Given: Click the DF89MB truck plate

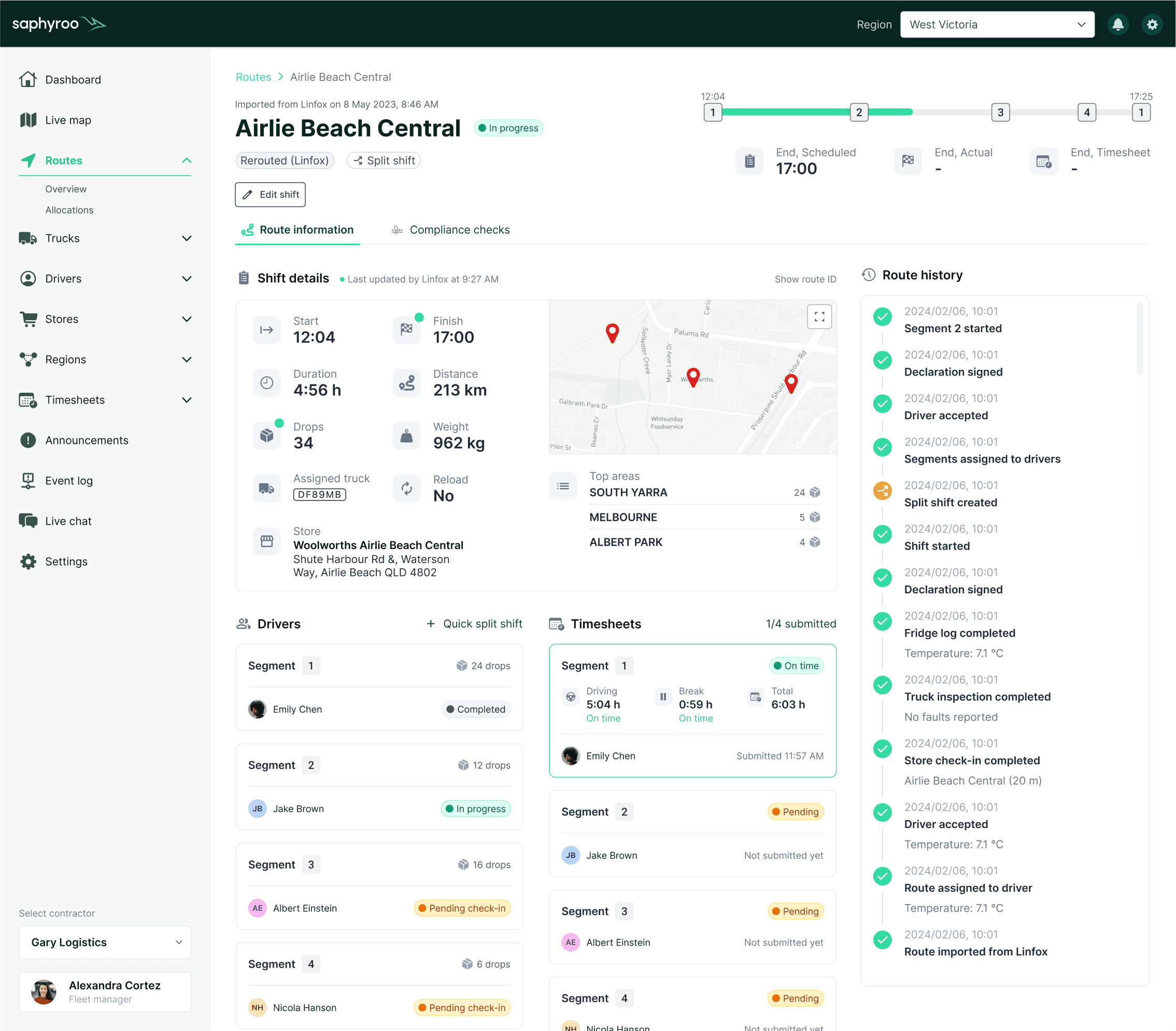Looking at the screenshot, I should tap(319, 494).
